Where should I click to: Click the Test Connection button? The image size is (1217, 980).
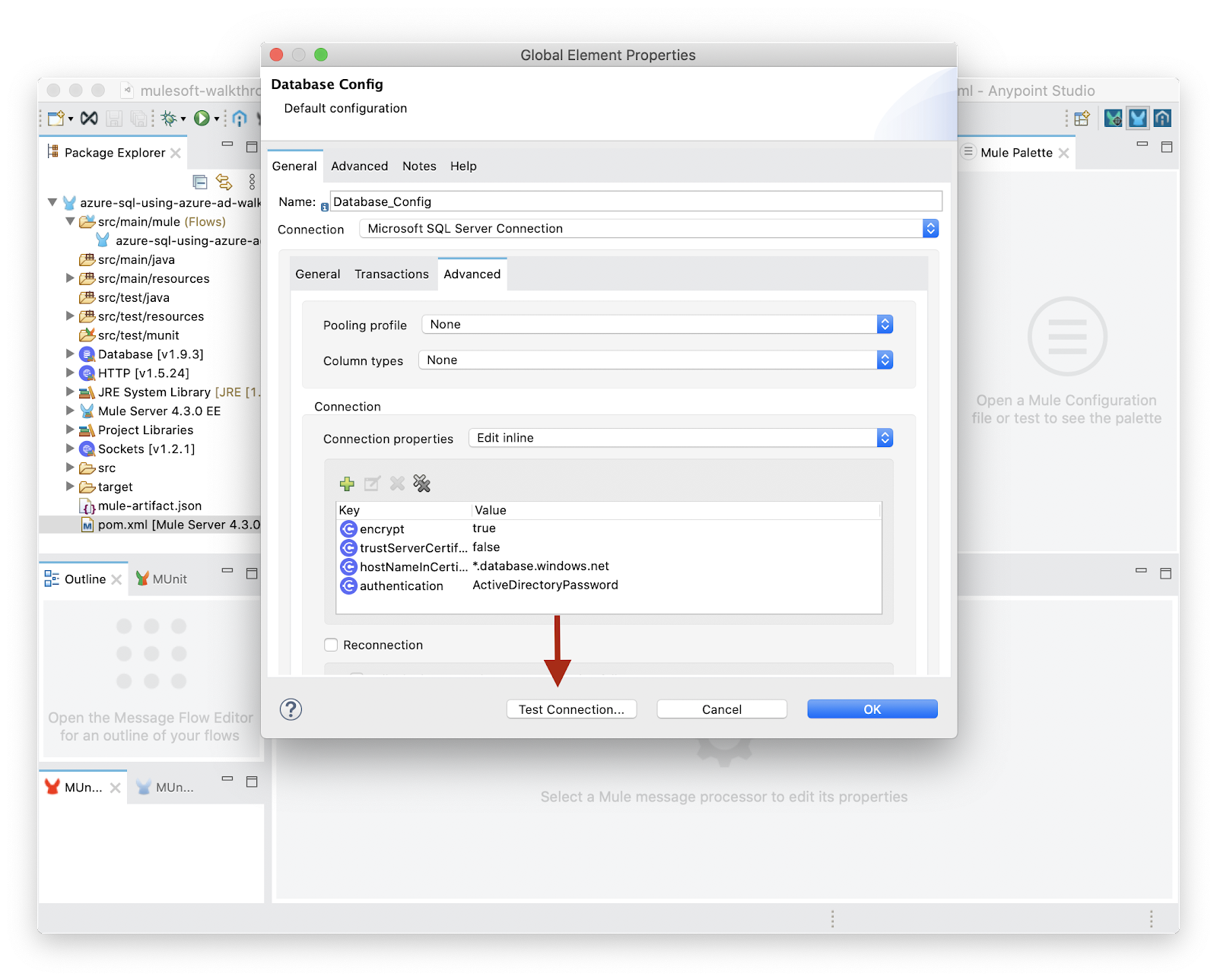tap(571, 709)
